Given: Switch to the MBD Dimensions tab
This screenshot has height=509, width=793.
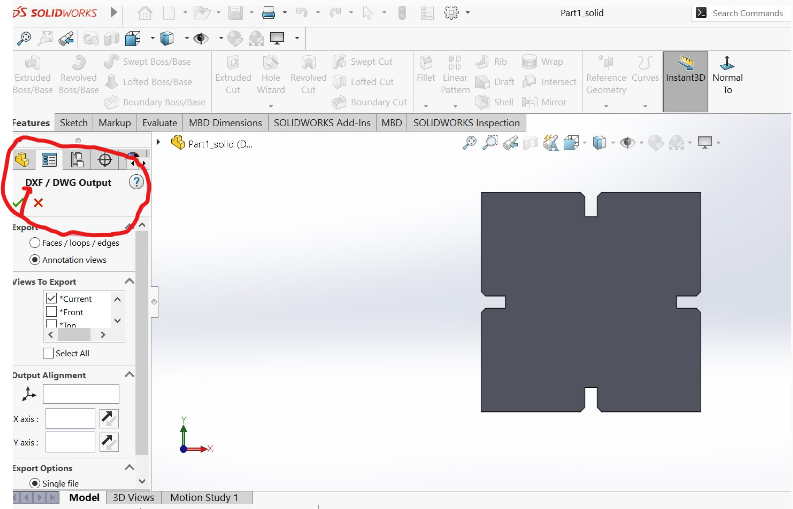Looking at the screenshot, I should click(x=226, y=122).
